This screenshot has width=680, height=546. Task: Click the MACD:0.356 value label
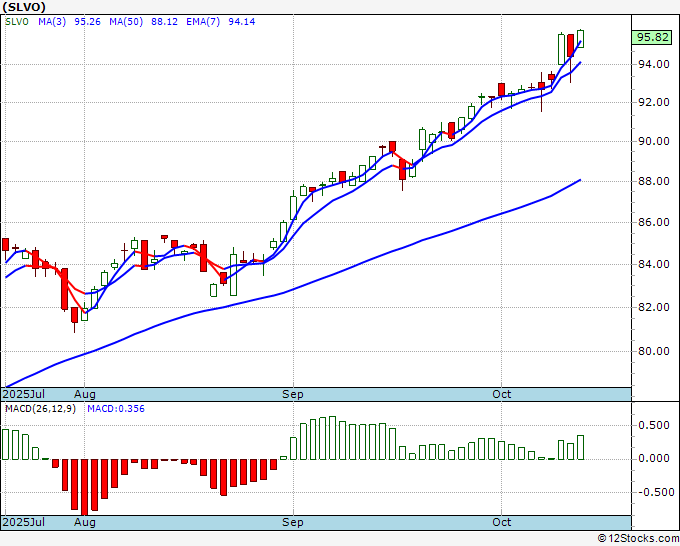tap(116, 409)
